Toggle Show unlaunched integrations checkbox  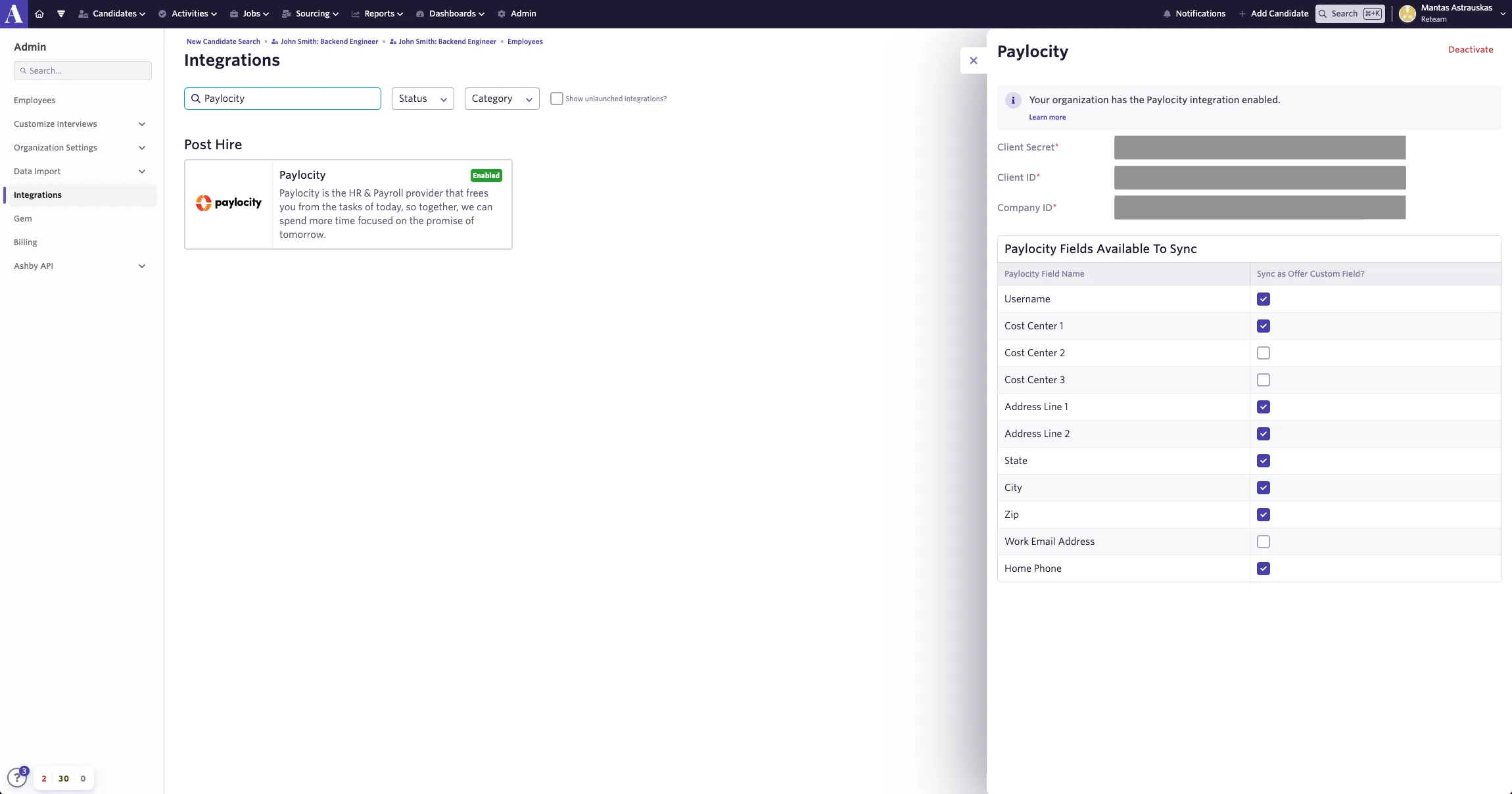coord(557,99)
